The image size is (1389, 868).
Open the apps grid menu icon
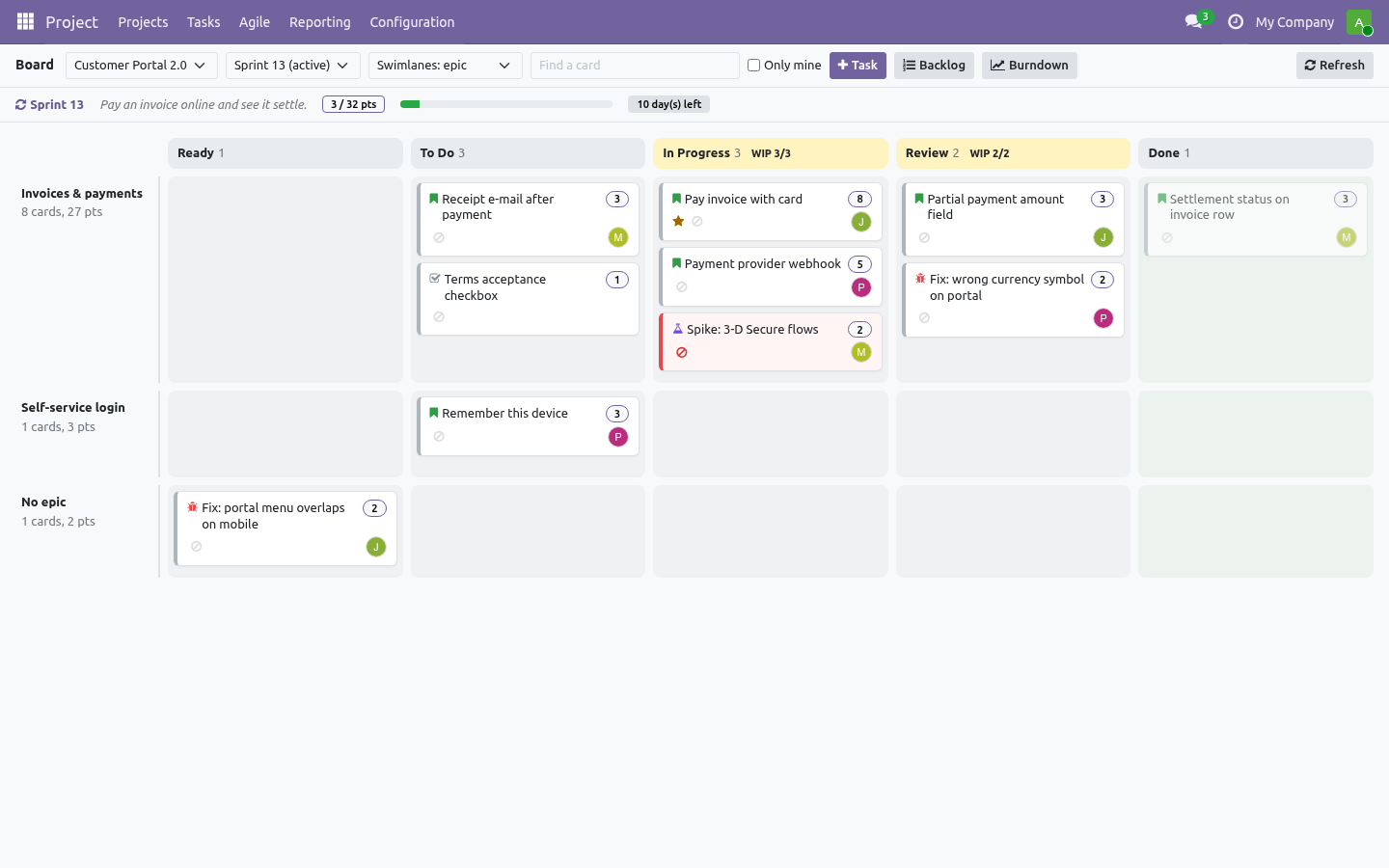pyautogui.click(x=25, y=21)
